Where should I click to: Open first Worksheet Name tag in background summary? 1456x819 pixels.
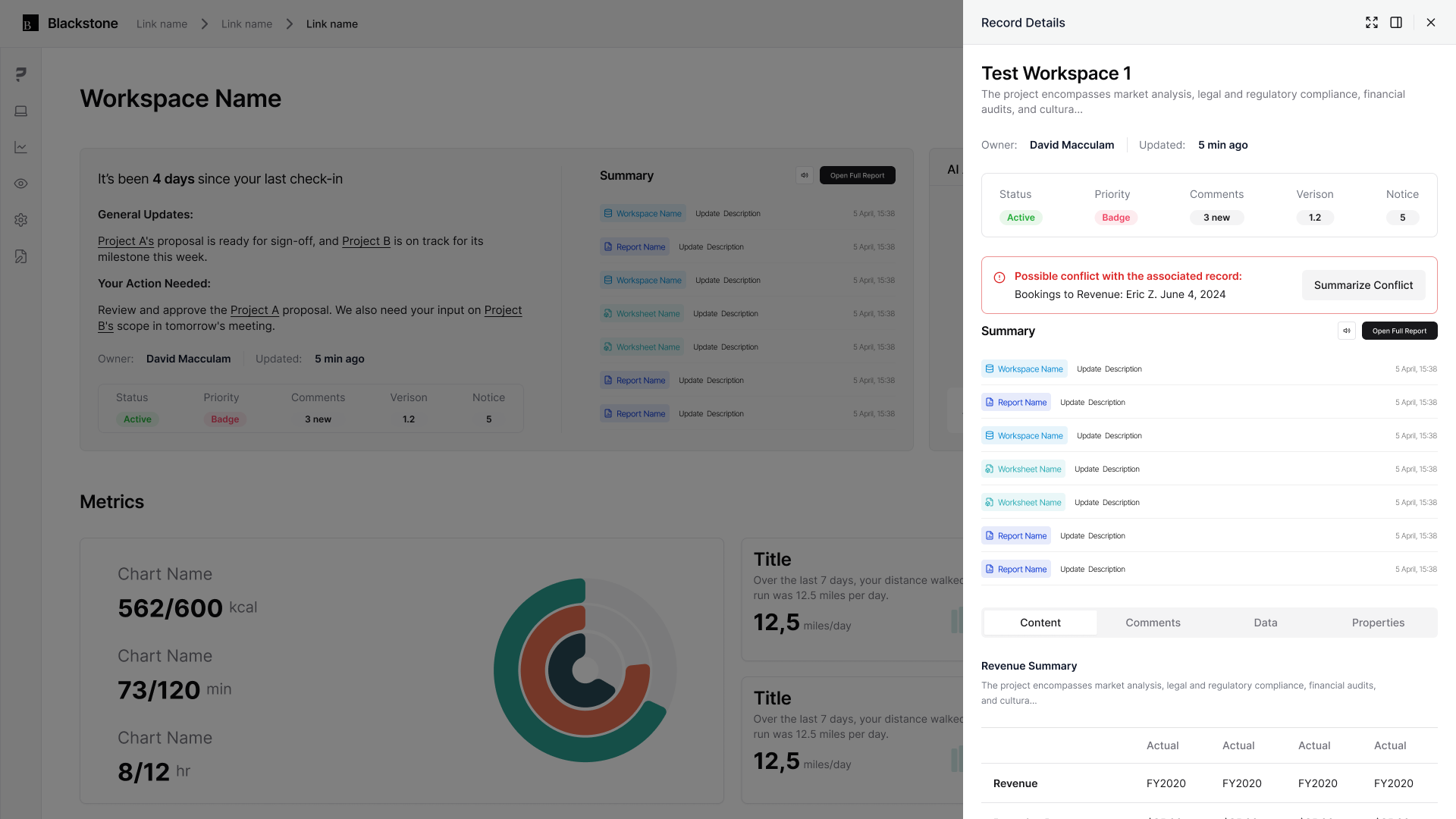[642, 314]
